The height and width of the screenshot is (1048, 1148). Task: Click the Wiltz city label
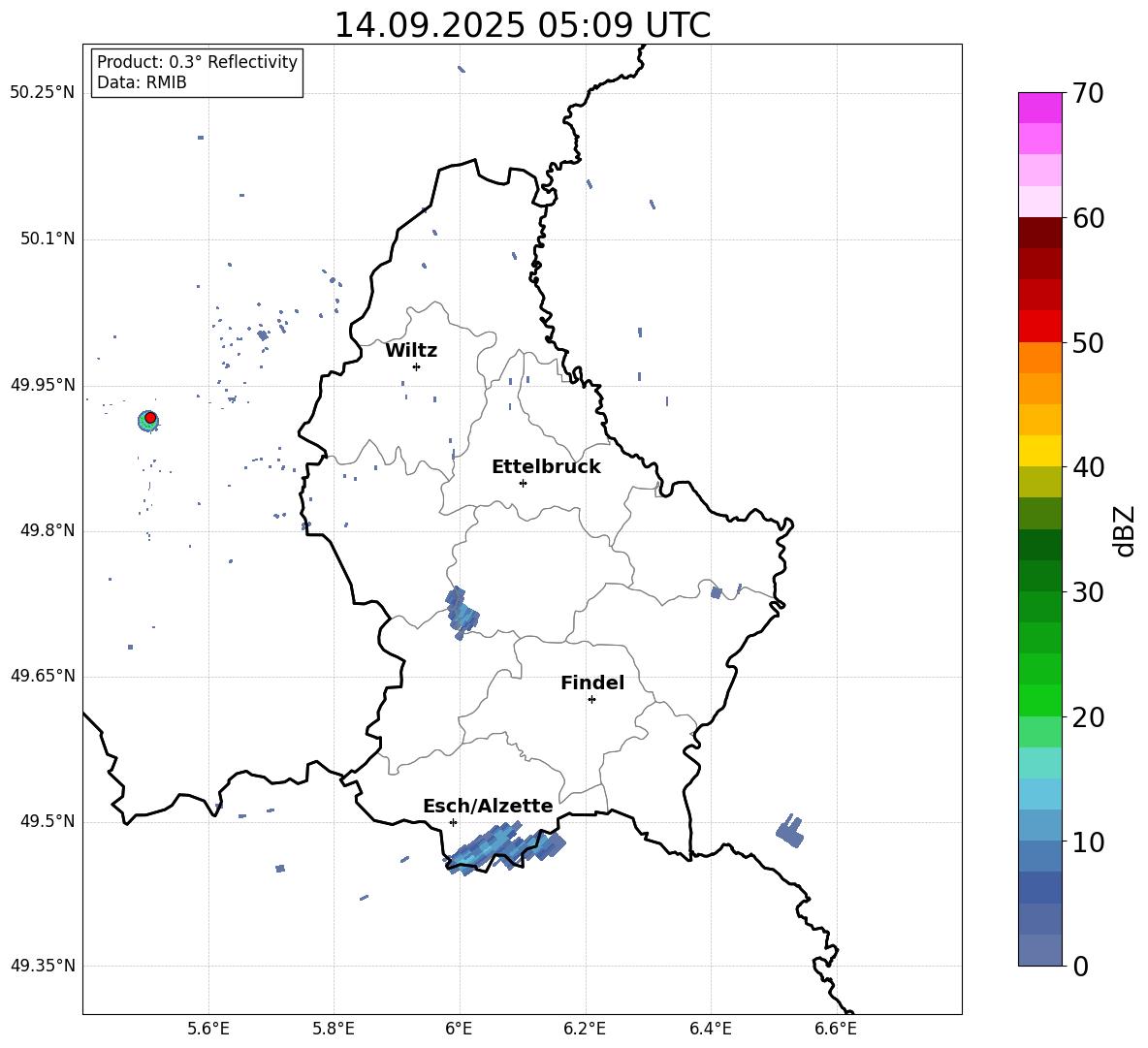click(x=411, y=351)
